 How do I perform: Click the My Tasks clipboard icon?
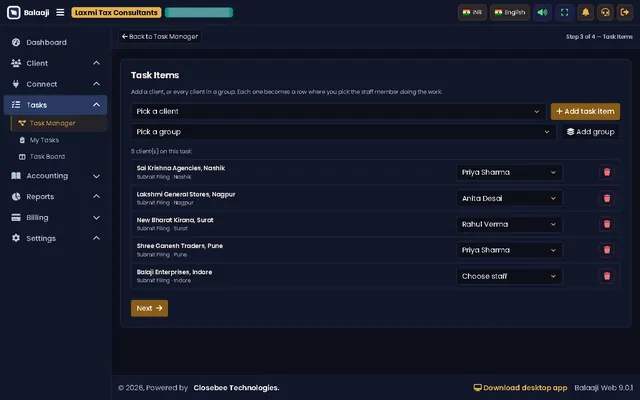coord(22,140)
